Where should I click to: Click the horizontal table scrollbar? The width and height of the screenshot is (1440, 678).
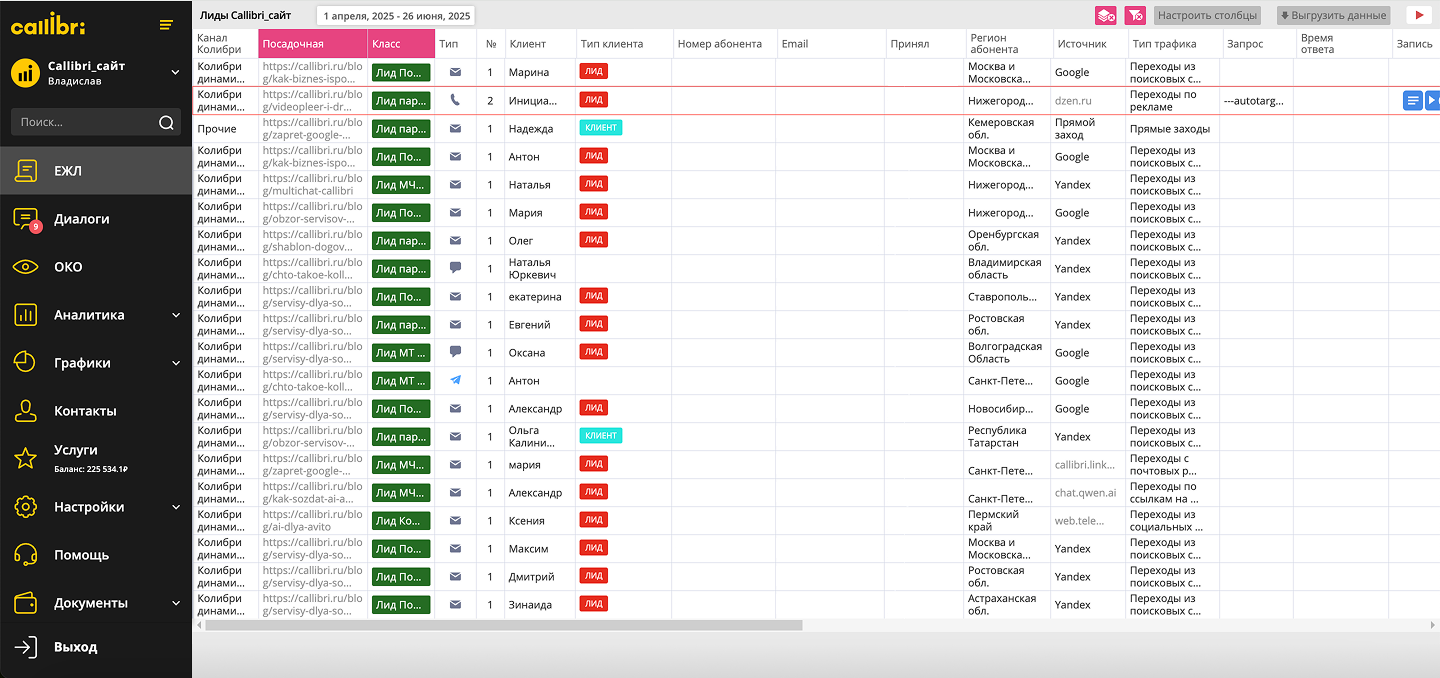tap(504, 625)
